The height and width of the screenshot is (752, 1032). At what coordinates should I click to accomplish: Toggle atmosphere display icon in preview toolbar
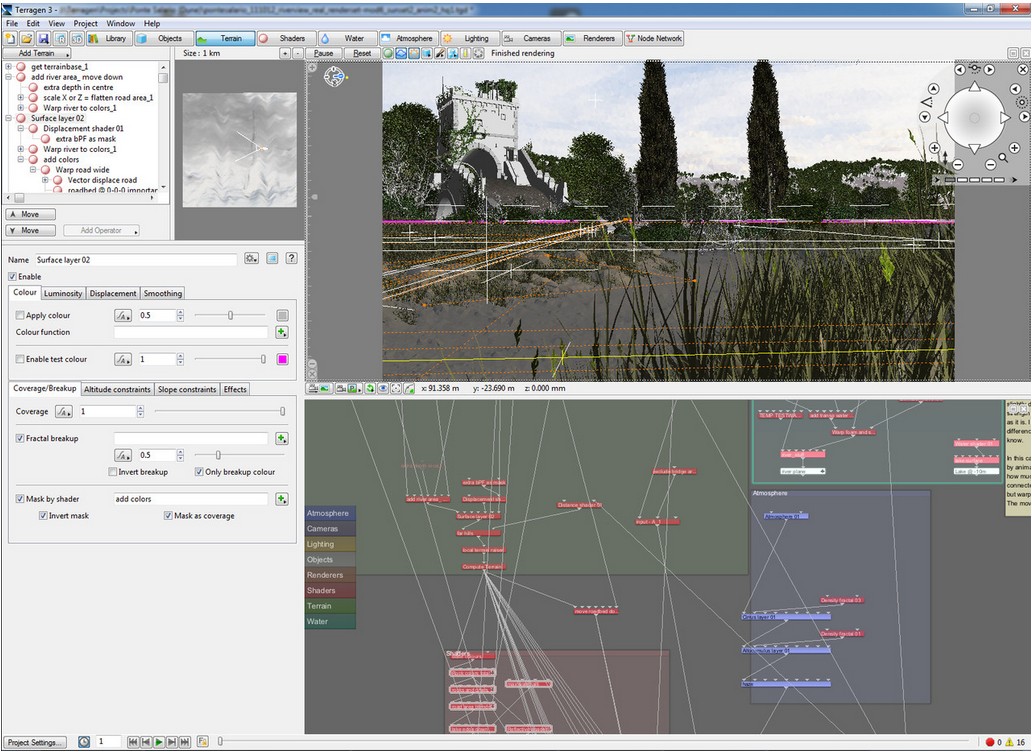click(x=401, y=53)
